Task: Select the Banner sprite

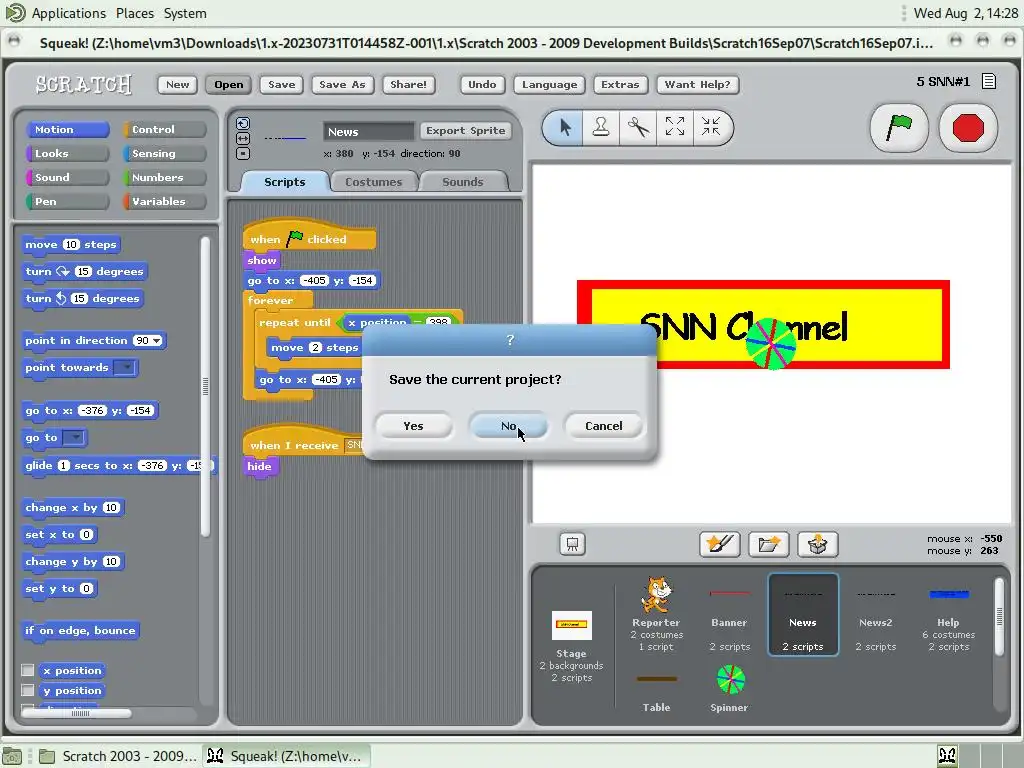Action: click(729, 613)
